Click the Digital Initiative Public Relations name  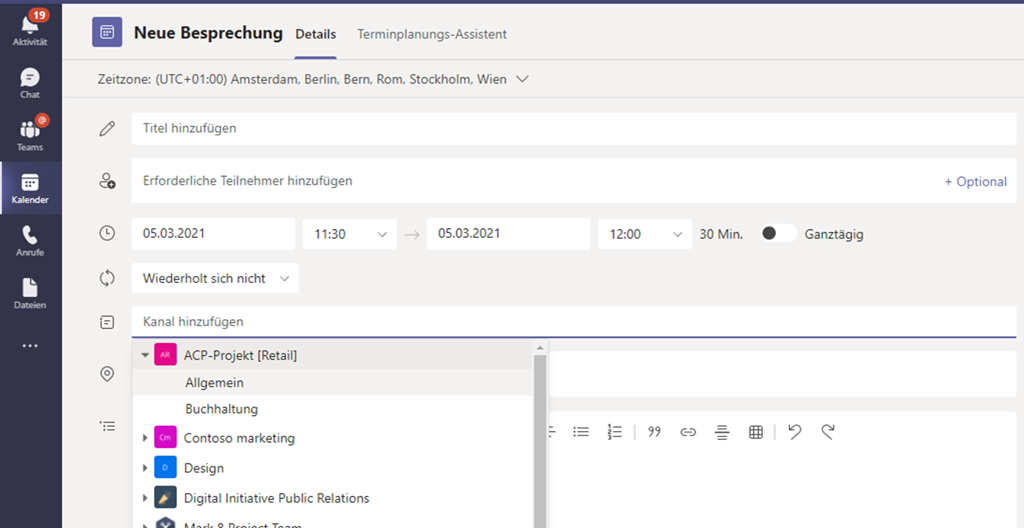tap(276, 498)
